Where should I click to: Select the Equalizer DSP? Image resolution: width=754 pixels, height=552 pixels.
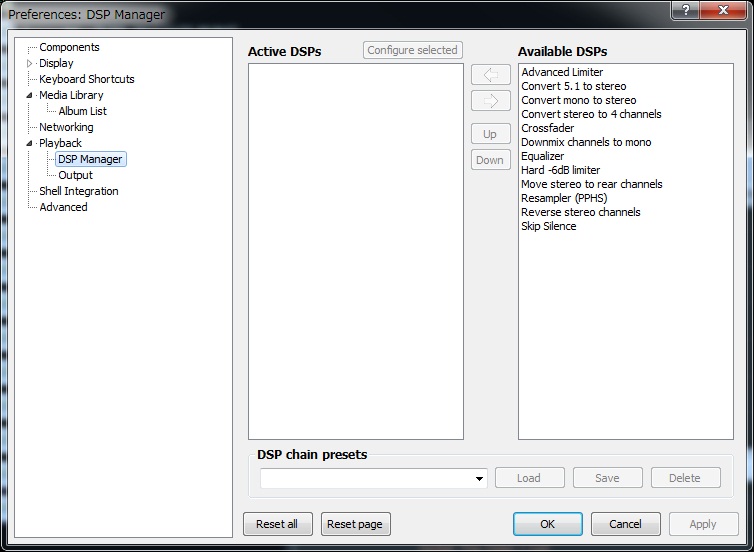pos(542,156)
